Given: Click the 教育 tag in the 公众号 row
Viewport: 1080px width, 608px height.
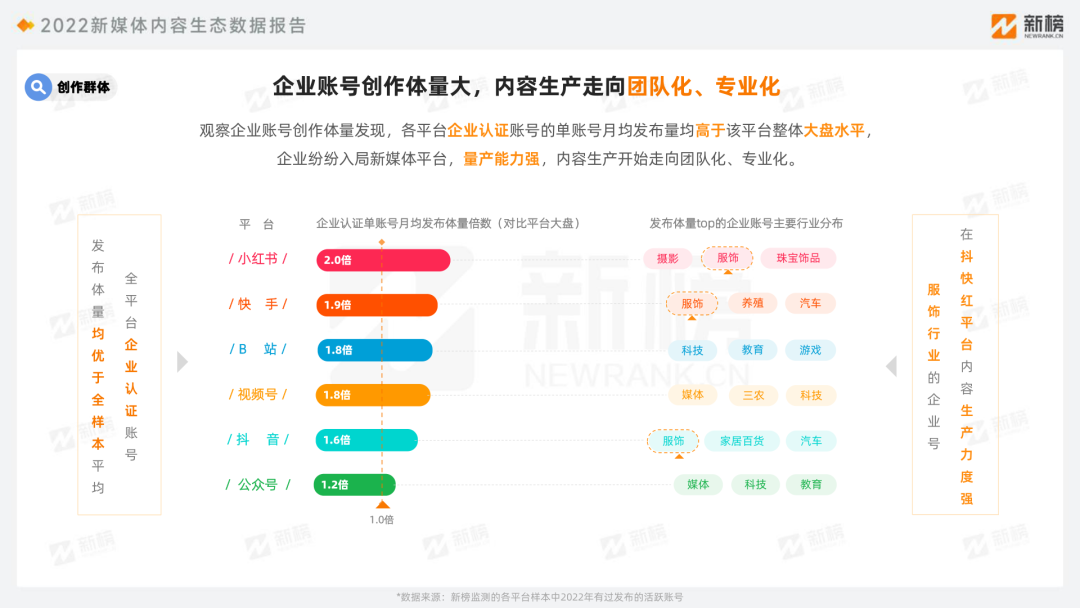Looking at the screenshot, I should (x=811, y=485).
